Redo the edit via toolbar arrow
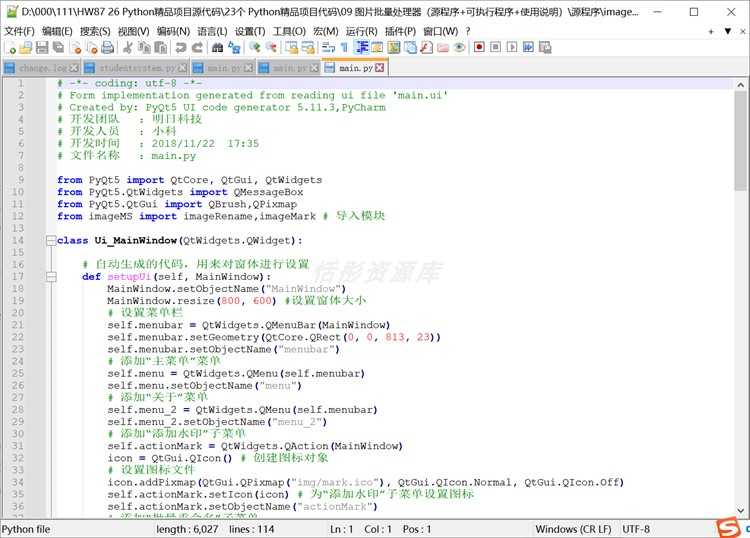Image resolution: width=750 pixels, height=538 pixels. tap(197, 47)
